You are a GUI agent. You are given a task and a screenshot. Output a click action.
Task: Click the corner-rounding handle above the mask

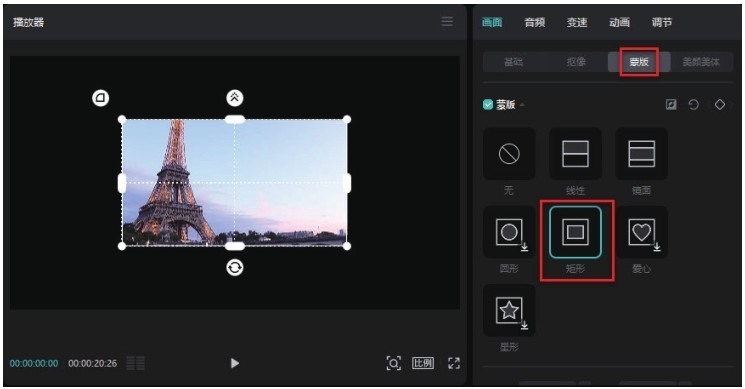[x=100, y=98]
